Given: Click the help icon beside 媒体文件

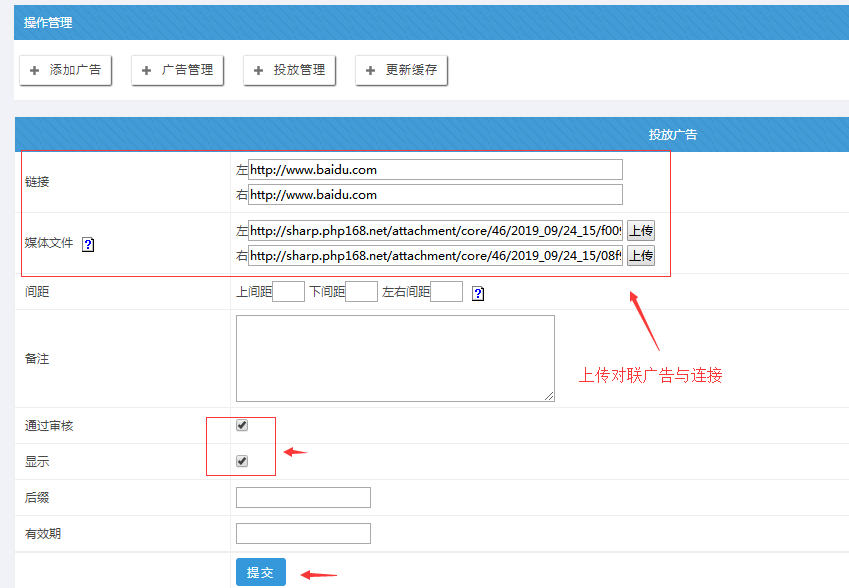Looking at the screenshot, I should click(88, 244).
